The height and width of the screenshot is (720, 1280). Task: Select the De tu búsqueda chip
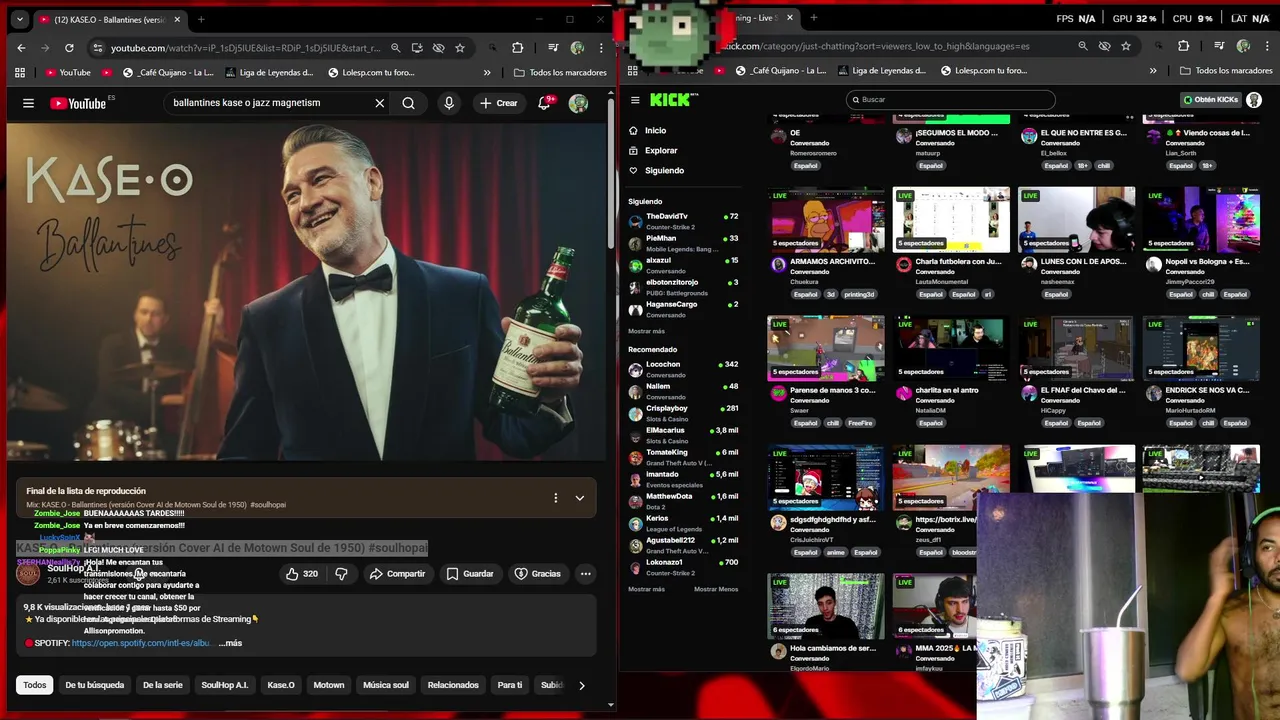coord(95,685)
